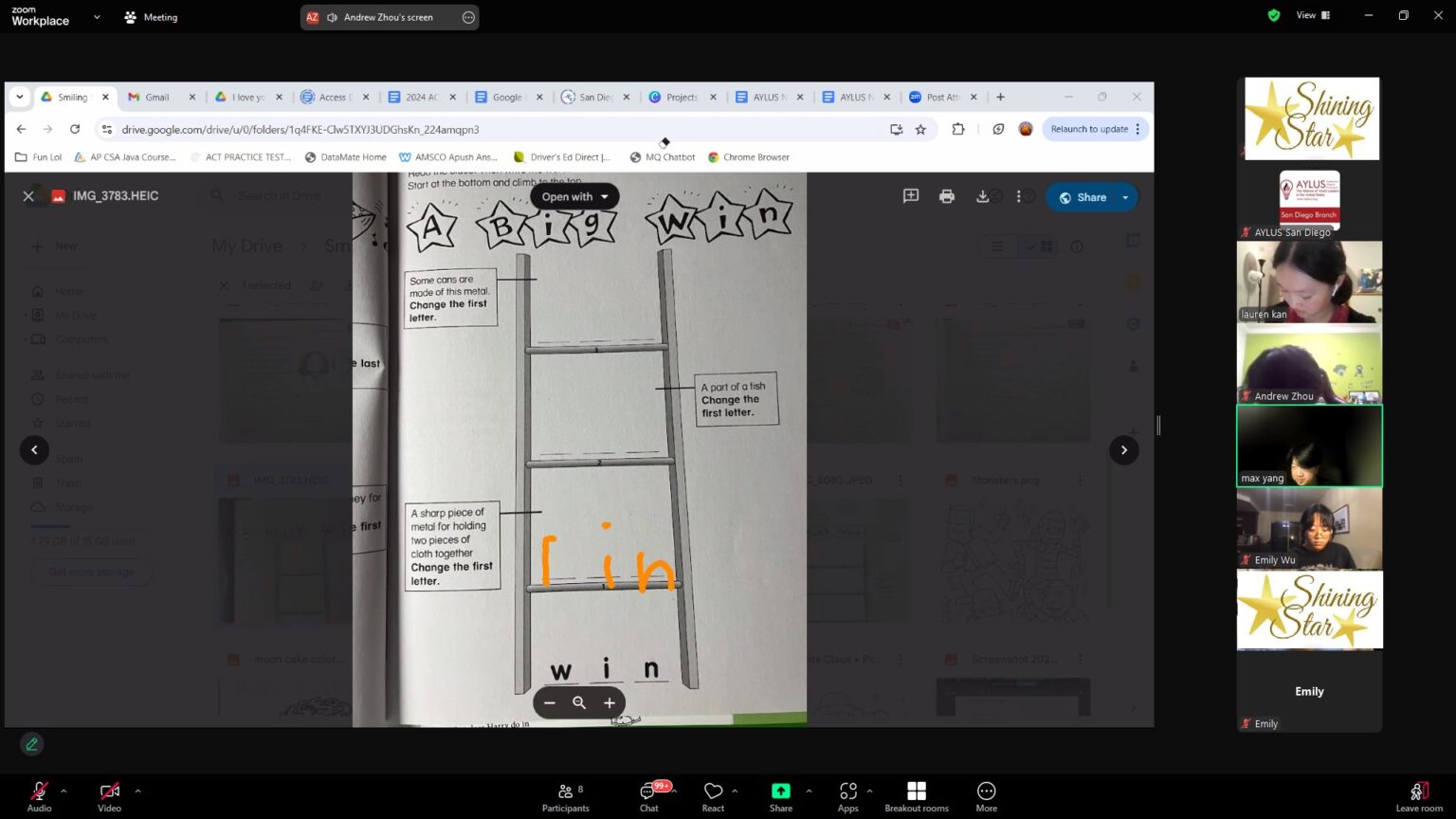This screenshot has width=1456, height=819.
Task: Bookmark this page with the star icon
Action: pyautogui.click(x=920, y=129)
